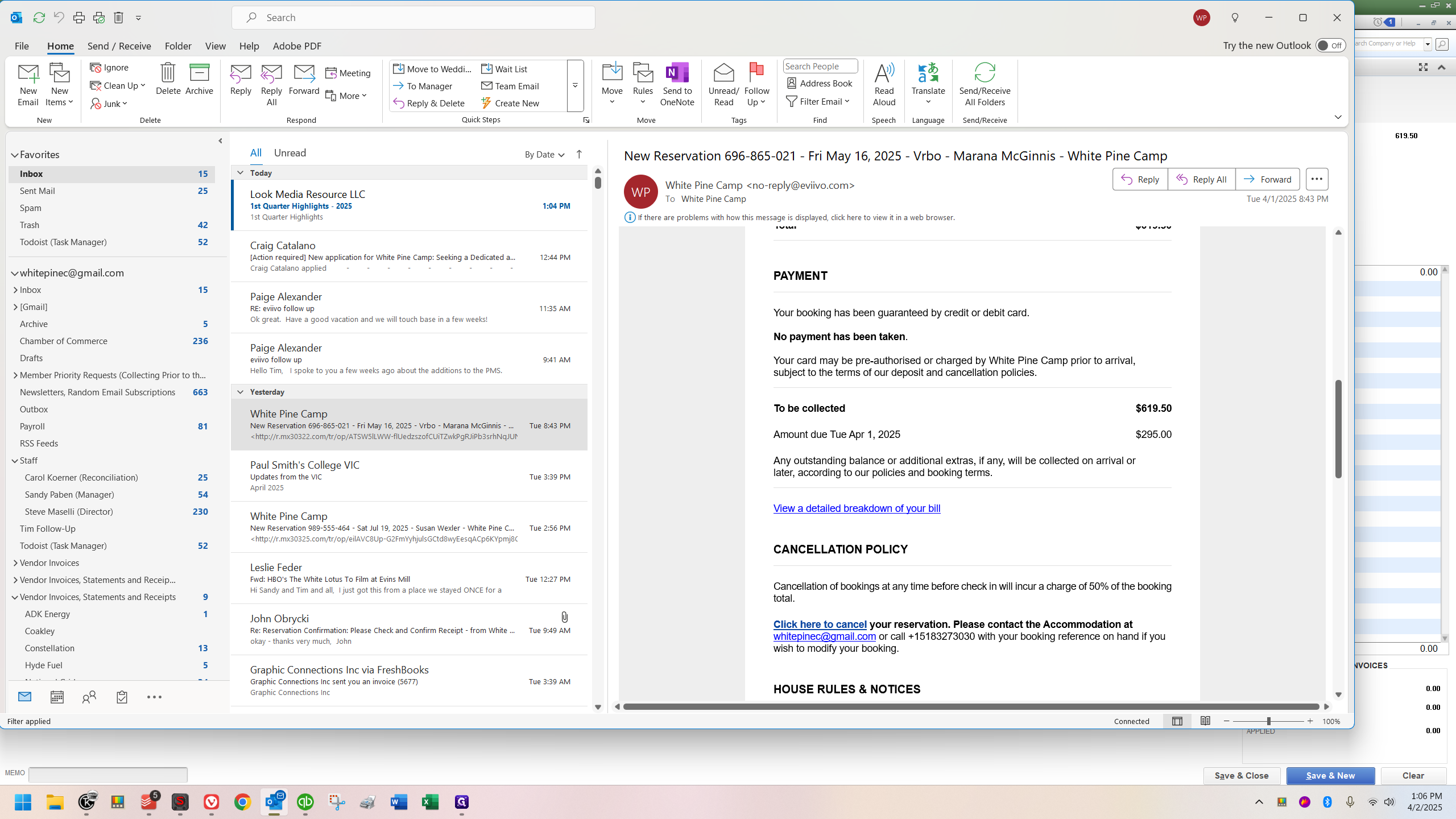Click the Click here to cancel link
This screenshot has width=1456, height=819.
(x=820, y=624)
